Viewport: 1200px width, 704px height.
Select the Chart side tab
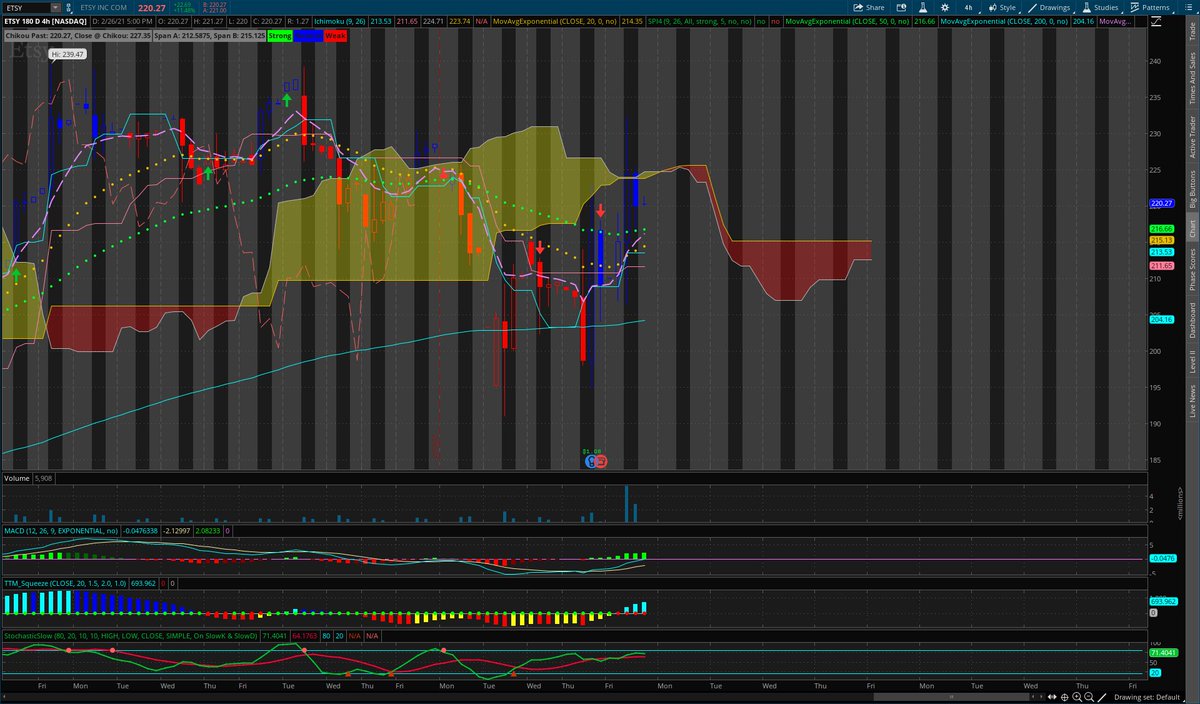pos(1191,229)
